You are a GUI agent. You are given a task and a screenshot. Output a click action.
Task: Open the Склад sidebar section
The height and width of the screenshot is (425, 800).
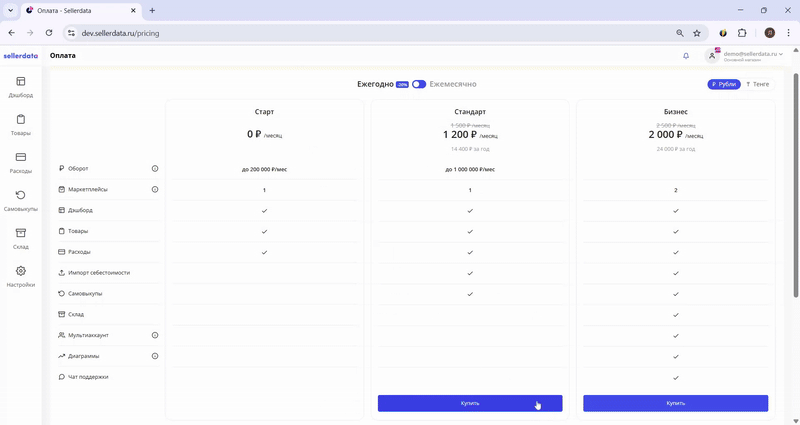pos(20,238)
